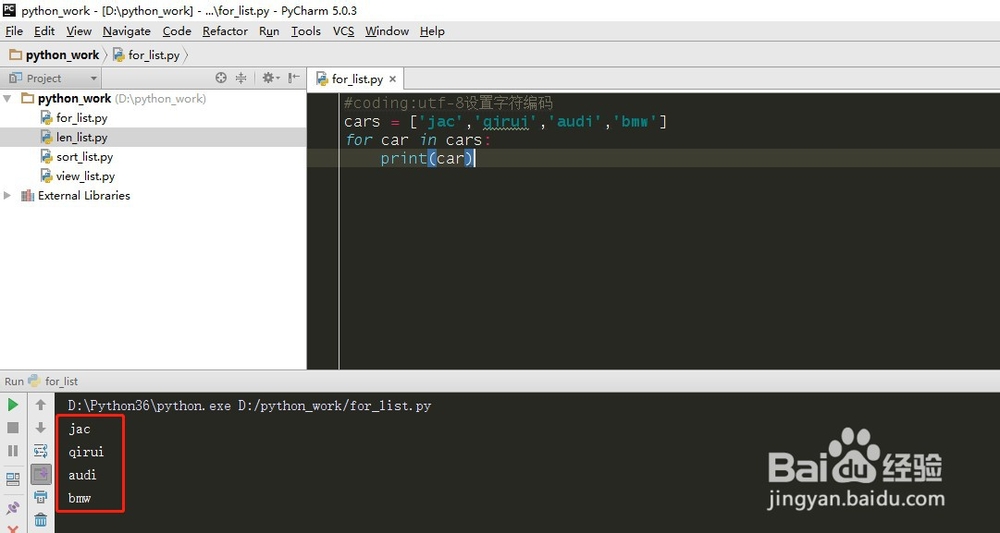The height and width of the screenshot is (533, 1000).
Task: Click the D:\Python36\python.exe command line in console
Action: pyautogui.click(x=249, y=405)
